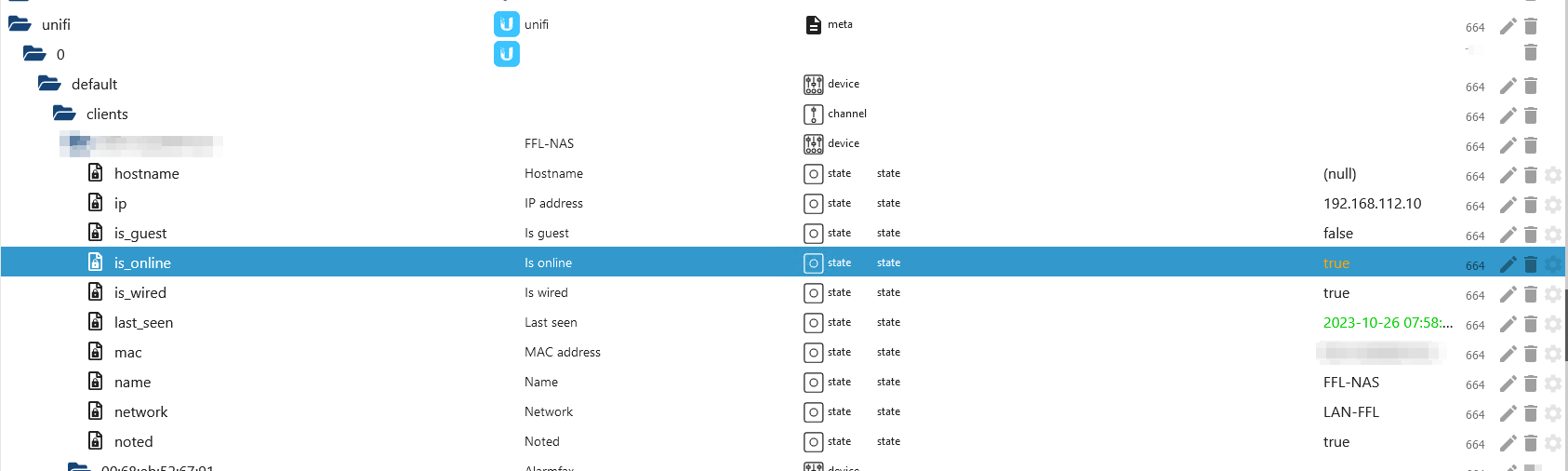Click the device type icon in default row
This screenshot has width=1568, height=471.
814,84
